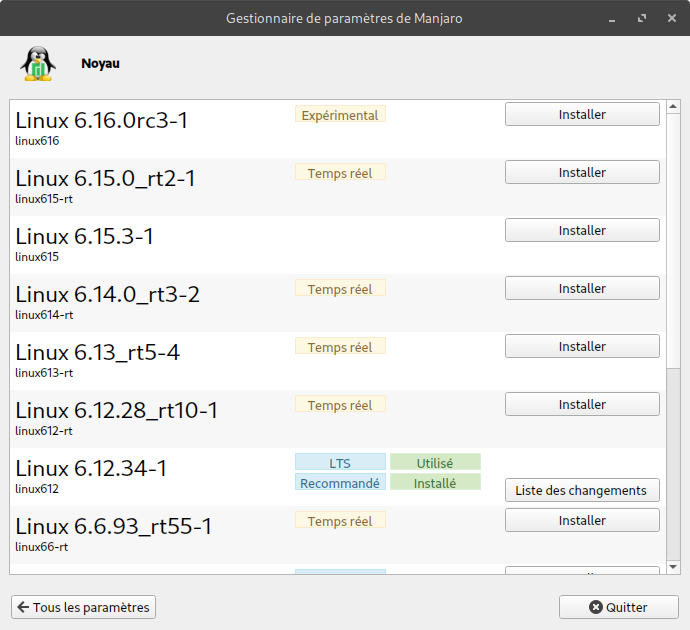Screen dimensions: 690x630
Task: Select the Linux 6.15.3-1 row title
Action: tap(84, 237)
